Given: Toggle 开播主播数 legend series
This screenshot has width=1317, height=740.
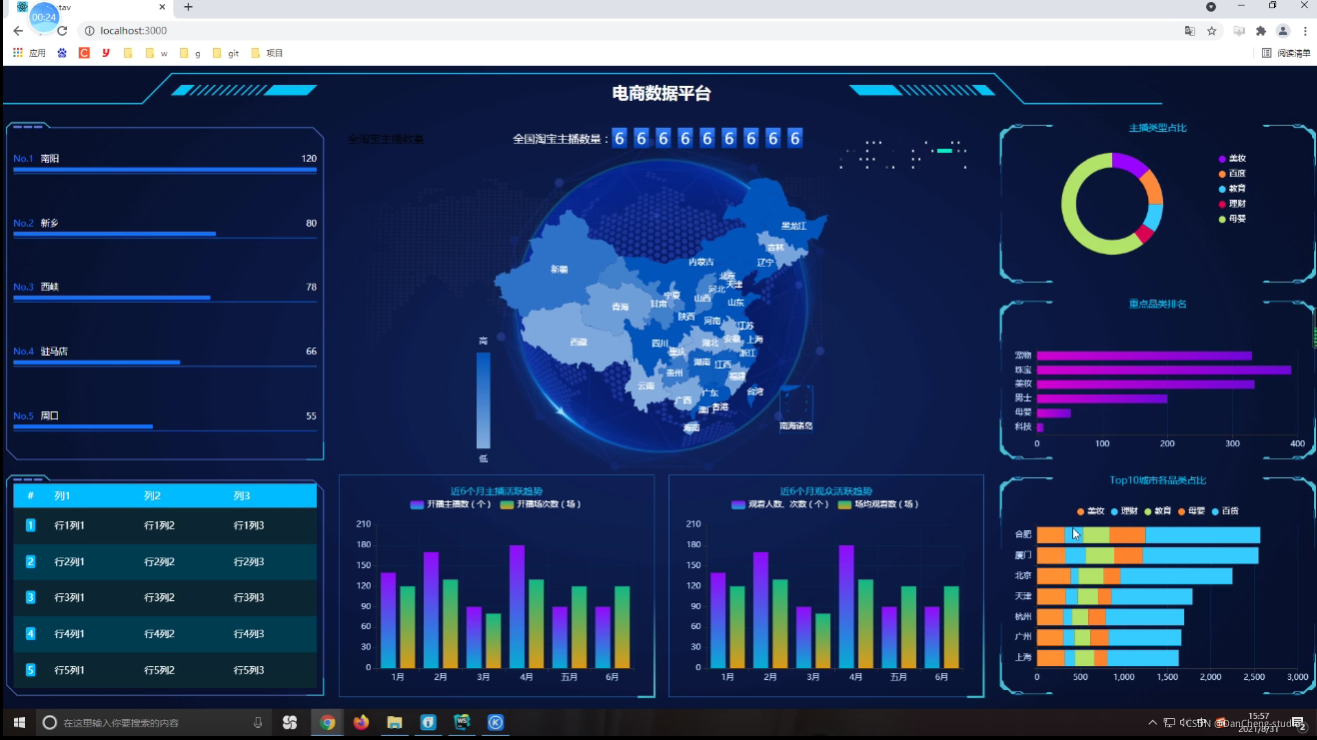Looking at the screenshot, I should pos(450,504).
